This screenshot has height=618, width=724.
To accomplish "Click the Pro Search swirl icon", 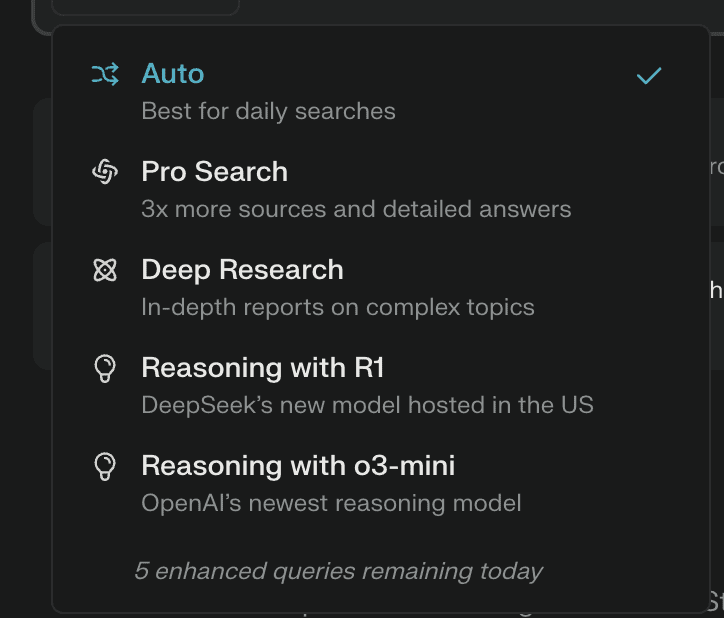I will [x=105, y=172].
